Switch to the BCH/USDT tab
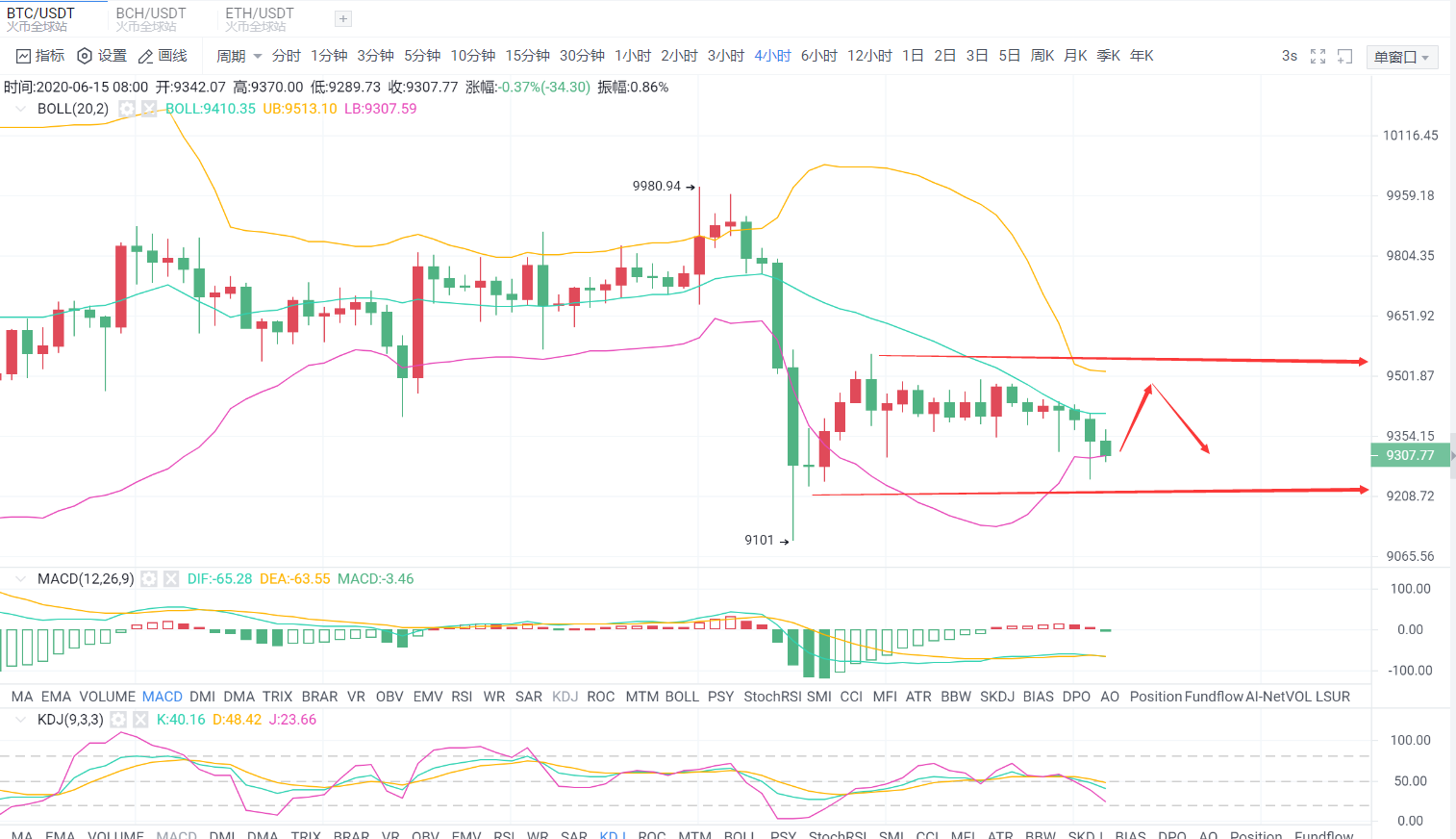 click(151, 18)
